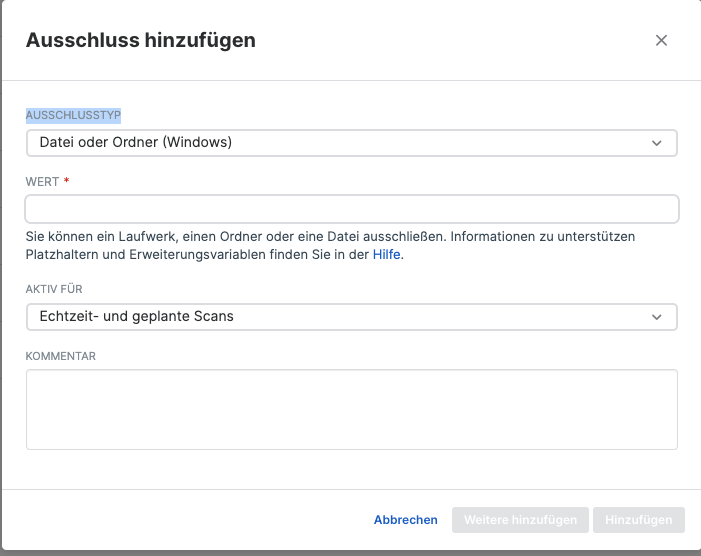Click into the Kommentar text area

tap(351, 409)
